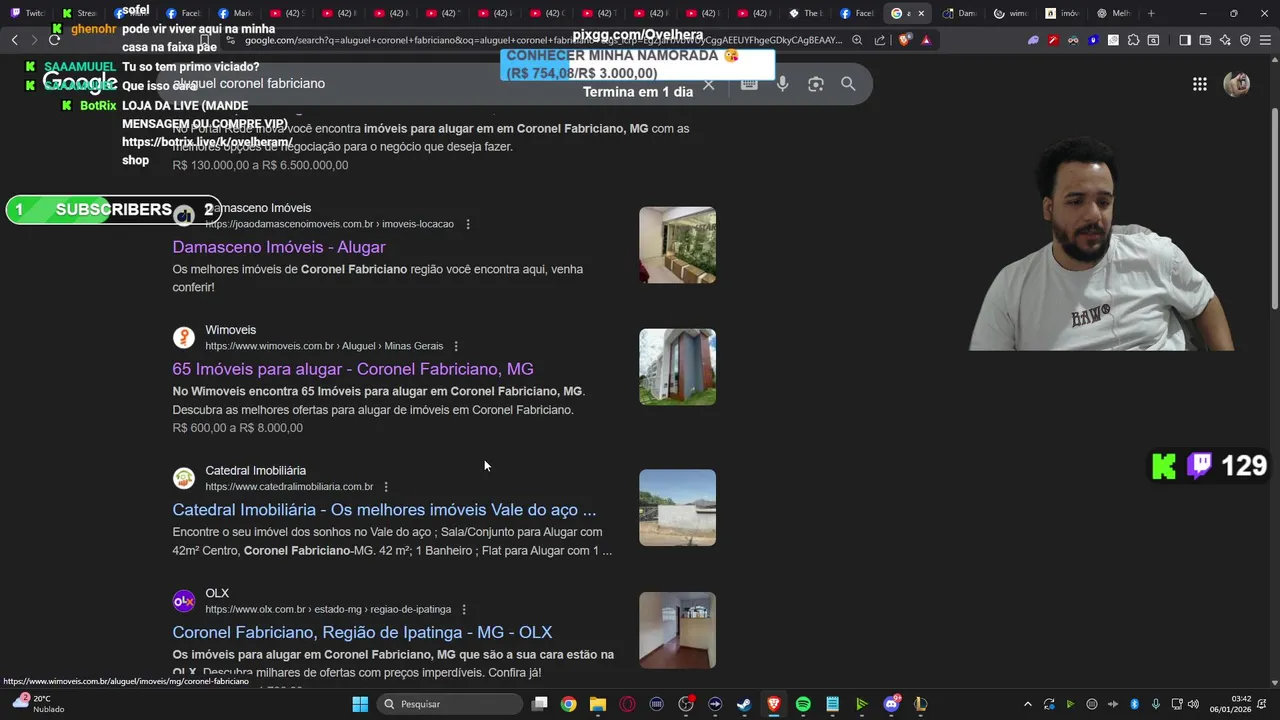
Task: Click the OLX favicon beside the result
Action: coord(184,601)
